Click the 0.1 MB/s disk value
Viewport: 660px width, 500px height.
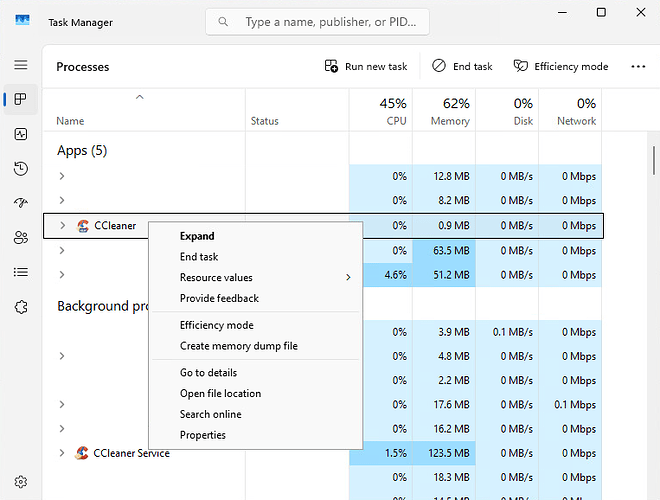(x=513, y=332)
